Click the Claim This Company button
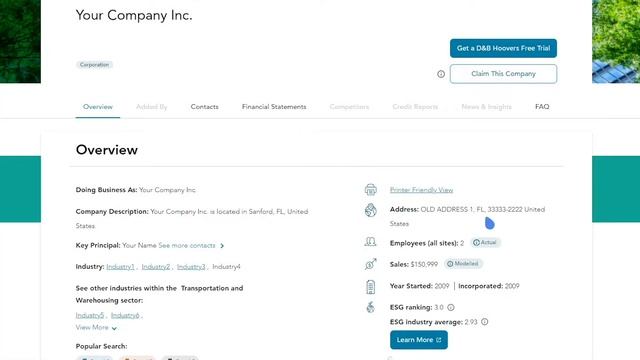640x360 pixels. pos(503,74)
